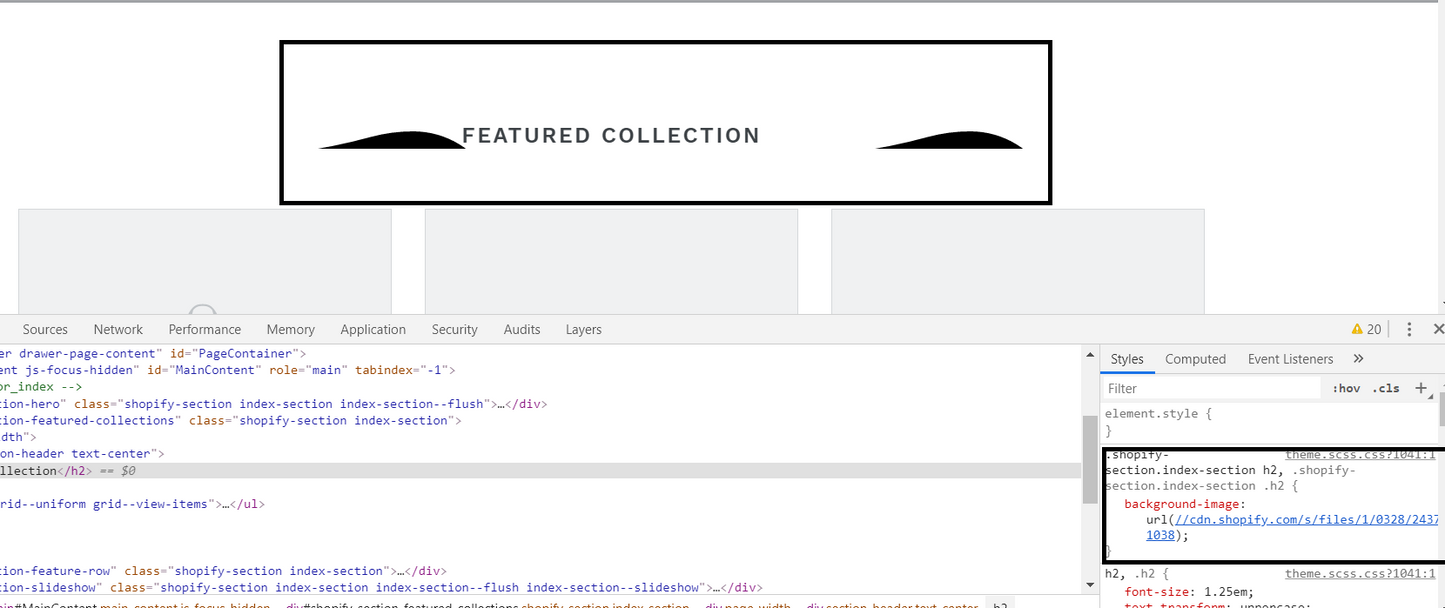The width and height of the screenshot is (1445, 608).
Task: Select the Memory tab
Action: pyautogui.click(x=291, y=329)
